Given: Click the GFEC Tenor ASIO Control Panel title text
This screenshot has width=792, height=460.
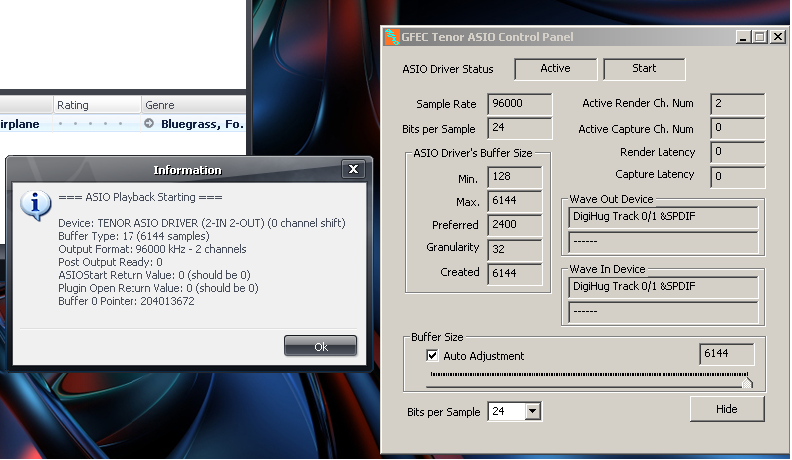Looking at the screenshot, I should (x=487, y=37).
